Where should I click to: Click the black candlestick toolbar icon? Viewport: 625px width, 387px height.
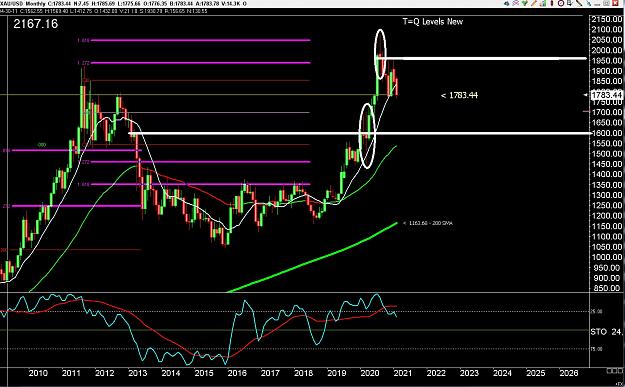click(x=552, y=3)
